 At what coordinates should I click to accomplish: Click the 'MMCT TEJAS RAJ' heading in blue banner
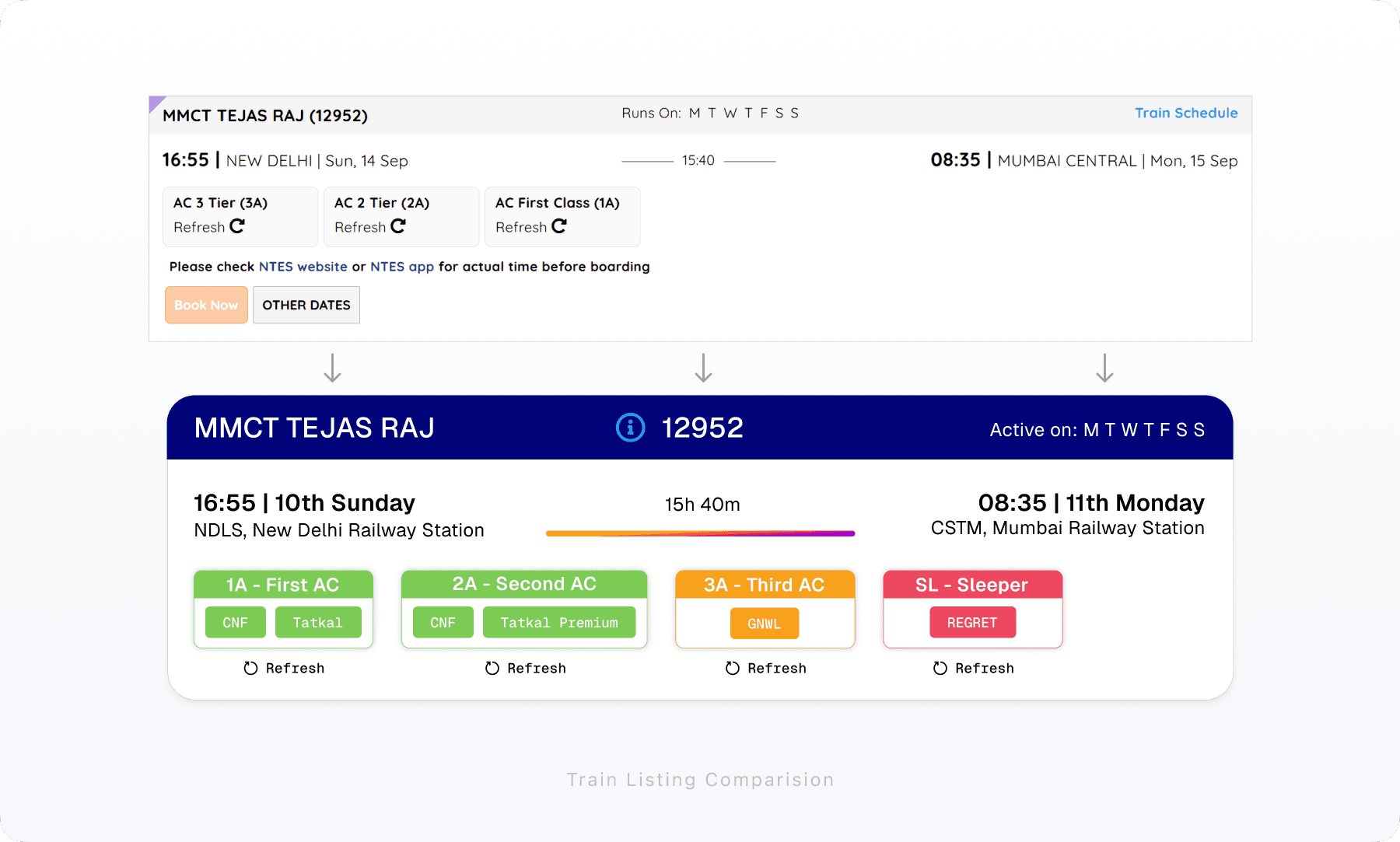[314, 428]
